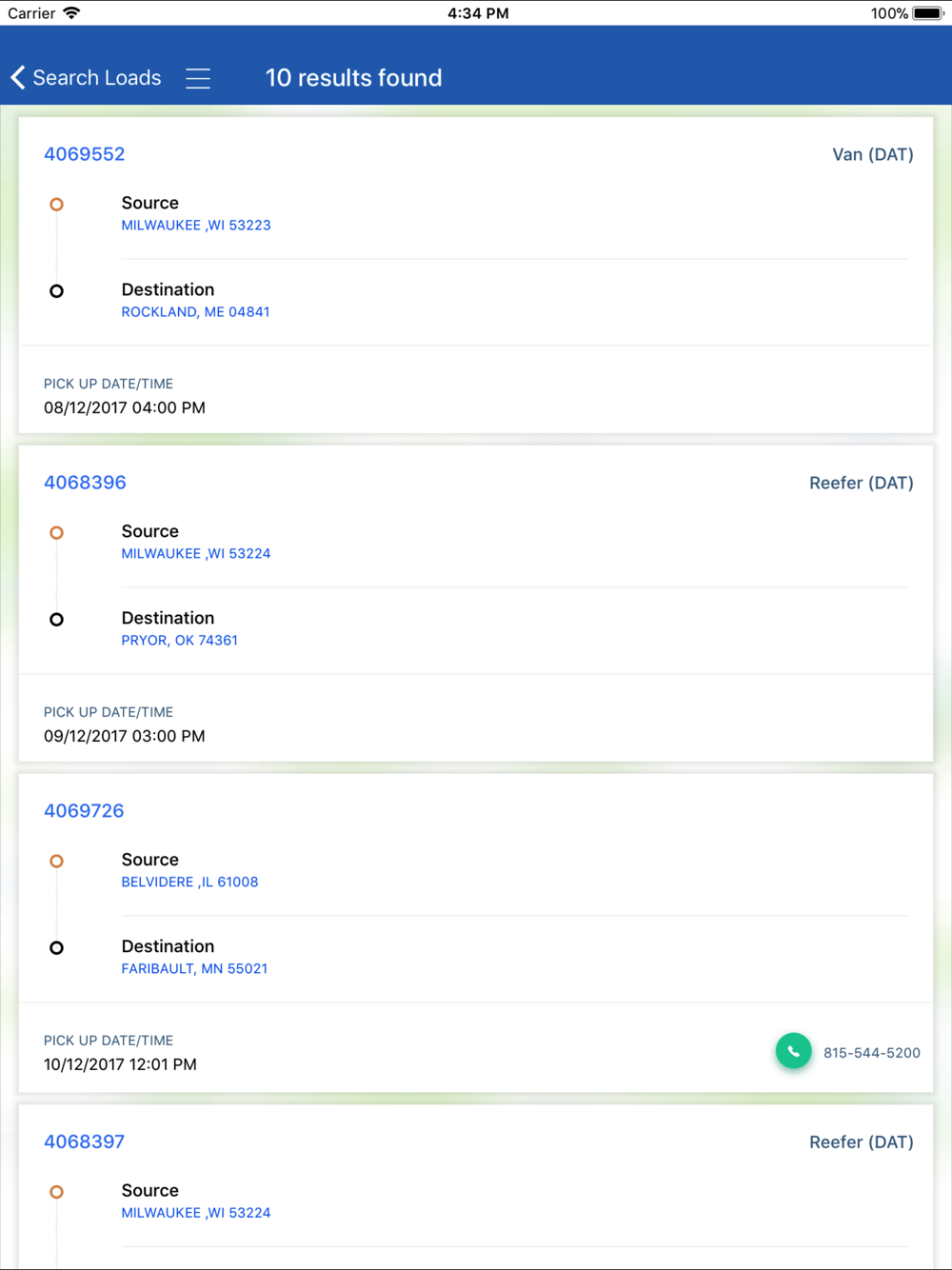The height and width of the screenshot is (1270, 952).
Task: Tap the Wi-Fi icon in status bar
Action: (x=71, y=12)
